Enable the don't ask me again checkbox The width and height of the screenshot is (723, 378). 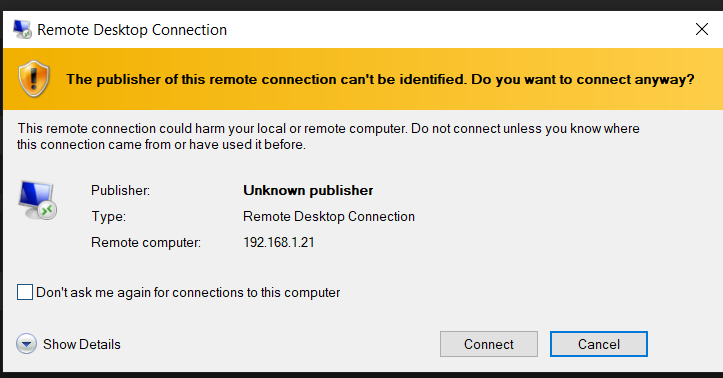pos(25,292)
